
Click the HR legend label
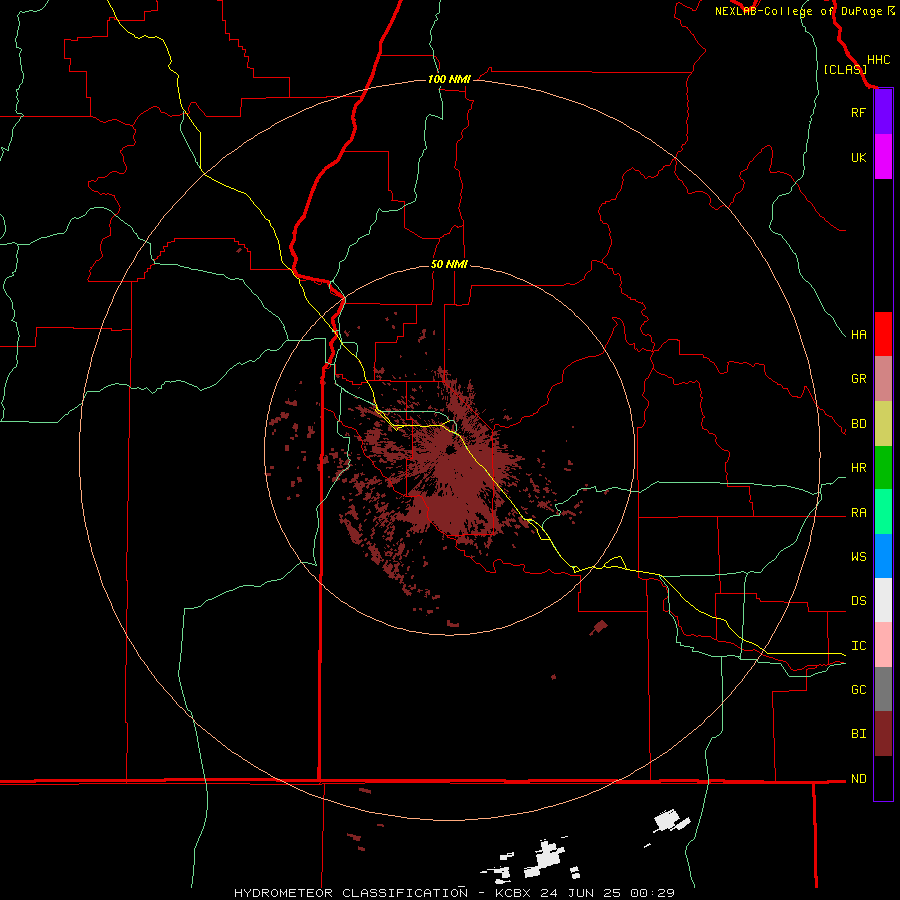tap(858, 468)
